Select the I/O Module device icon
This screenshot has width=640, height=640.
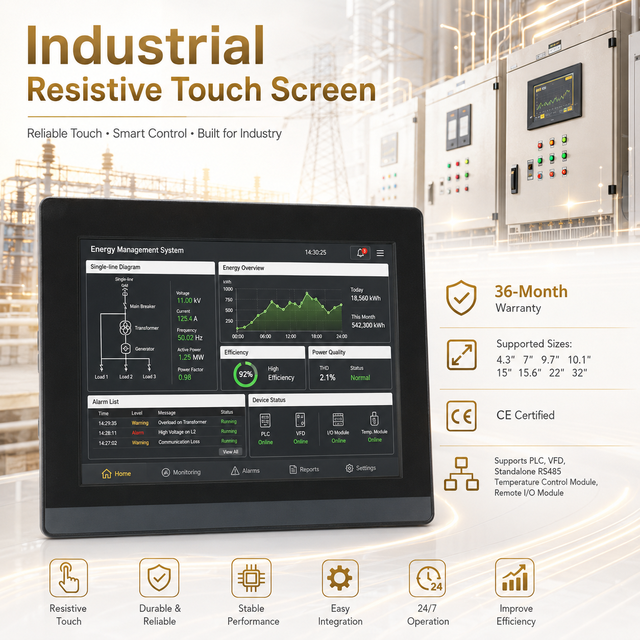coord(338,419)
